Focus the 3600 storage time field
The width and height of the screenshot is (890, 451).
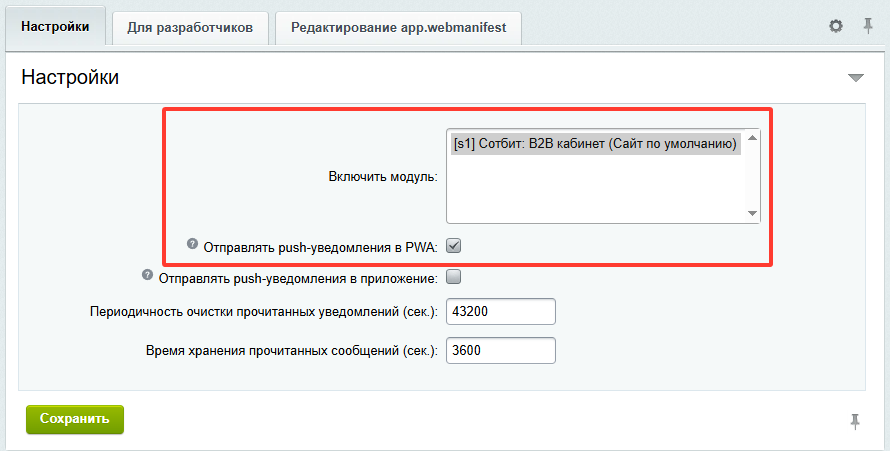point(501,351)
